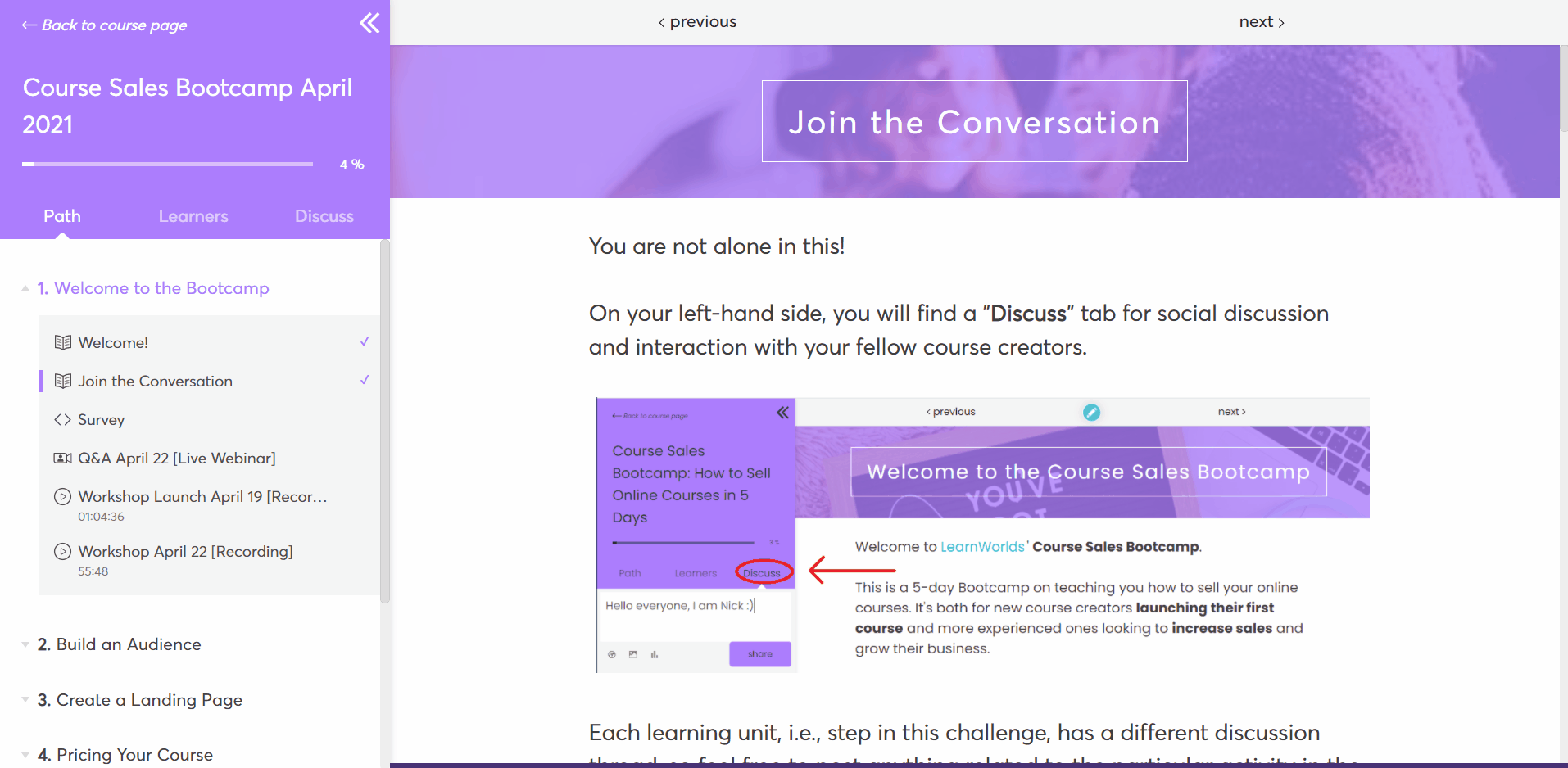The width and height of the screenshot is (1568, 768).
Task: Go to the previous lesson
Action: (697, 22)
